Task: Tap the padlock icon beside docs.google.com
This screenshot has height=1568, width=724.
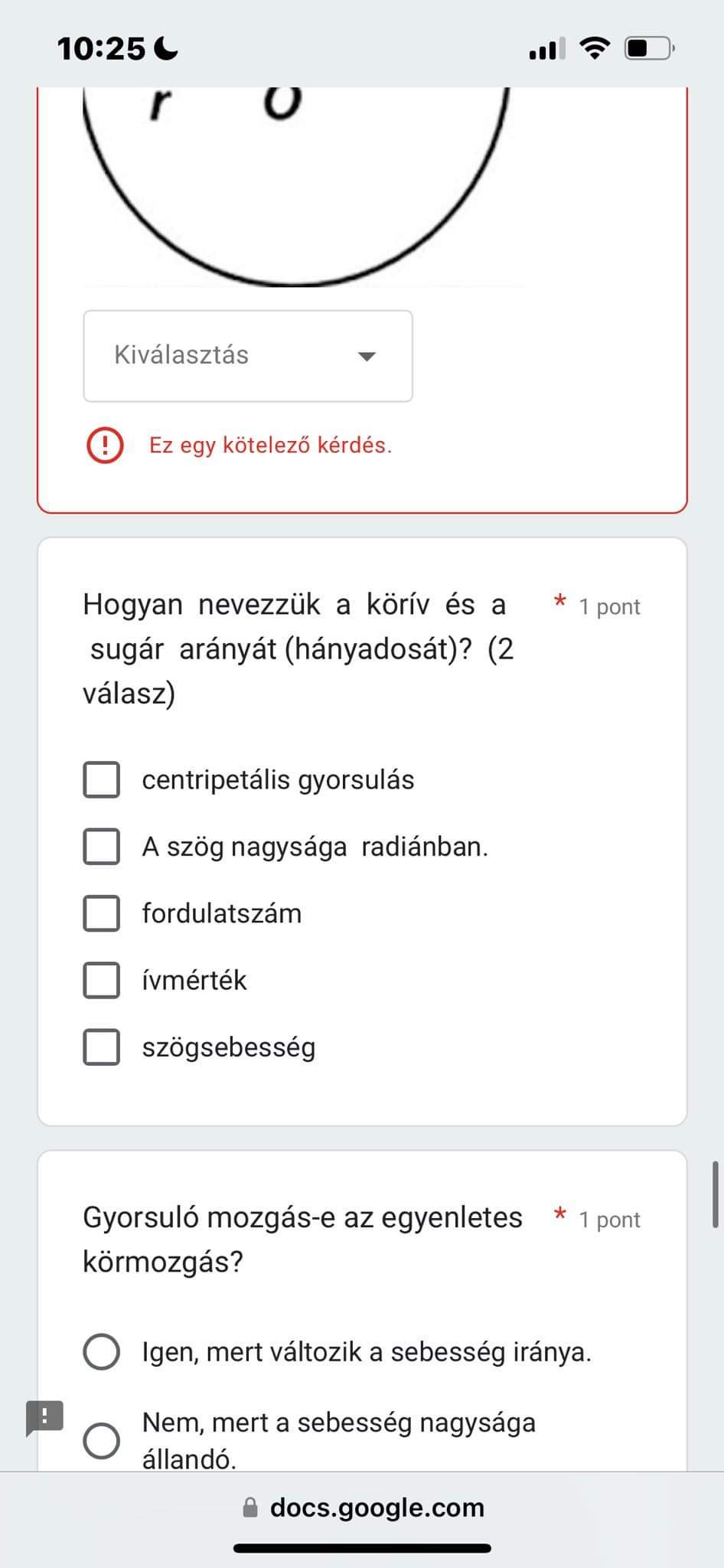Action: click(249, 1508)
